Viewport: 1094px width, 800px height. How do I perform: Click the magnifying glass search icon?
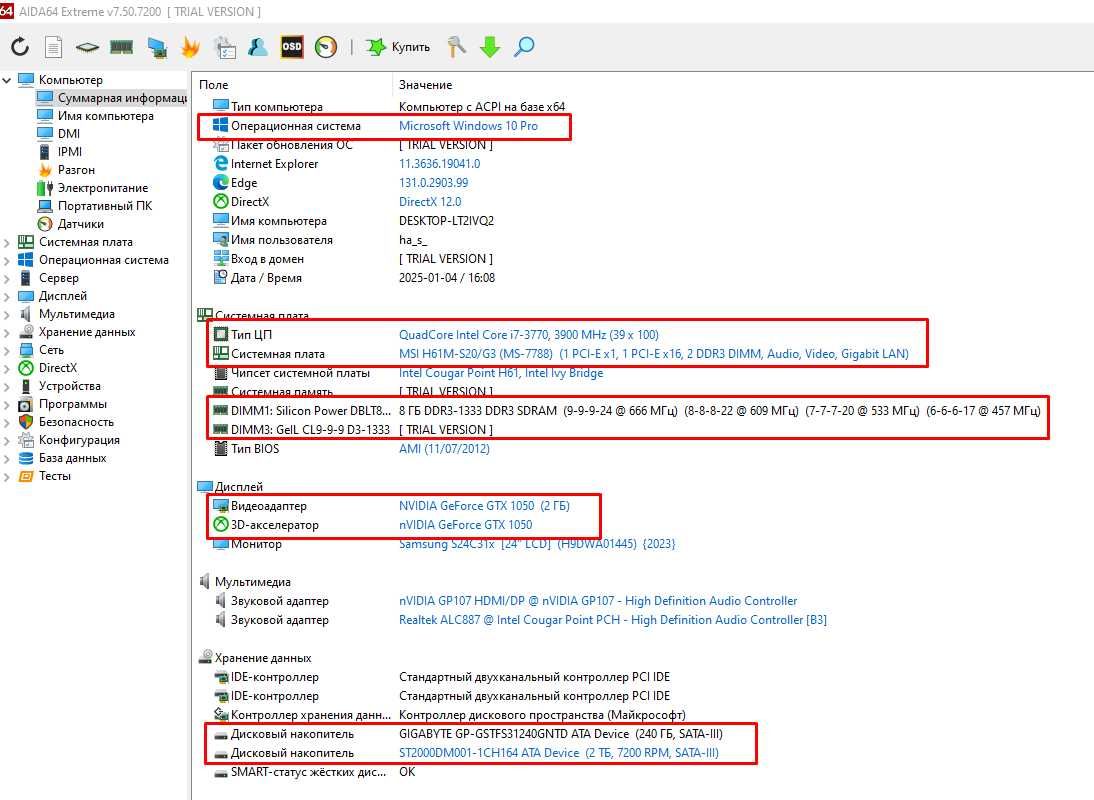(524, 47)
